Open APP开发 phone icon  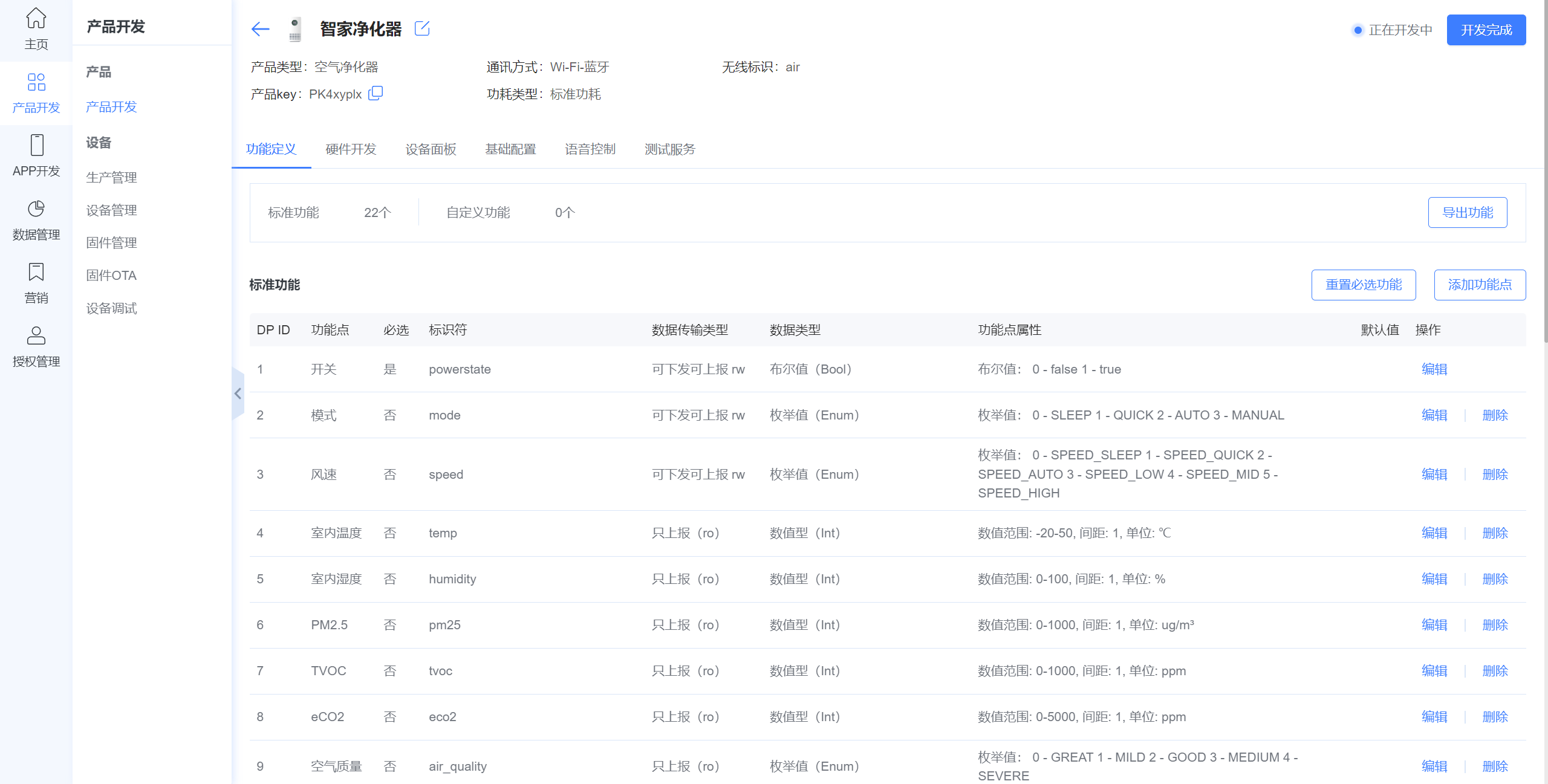pos(36,145)
